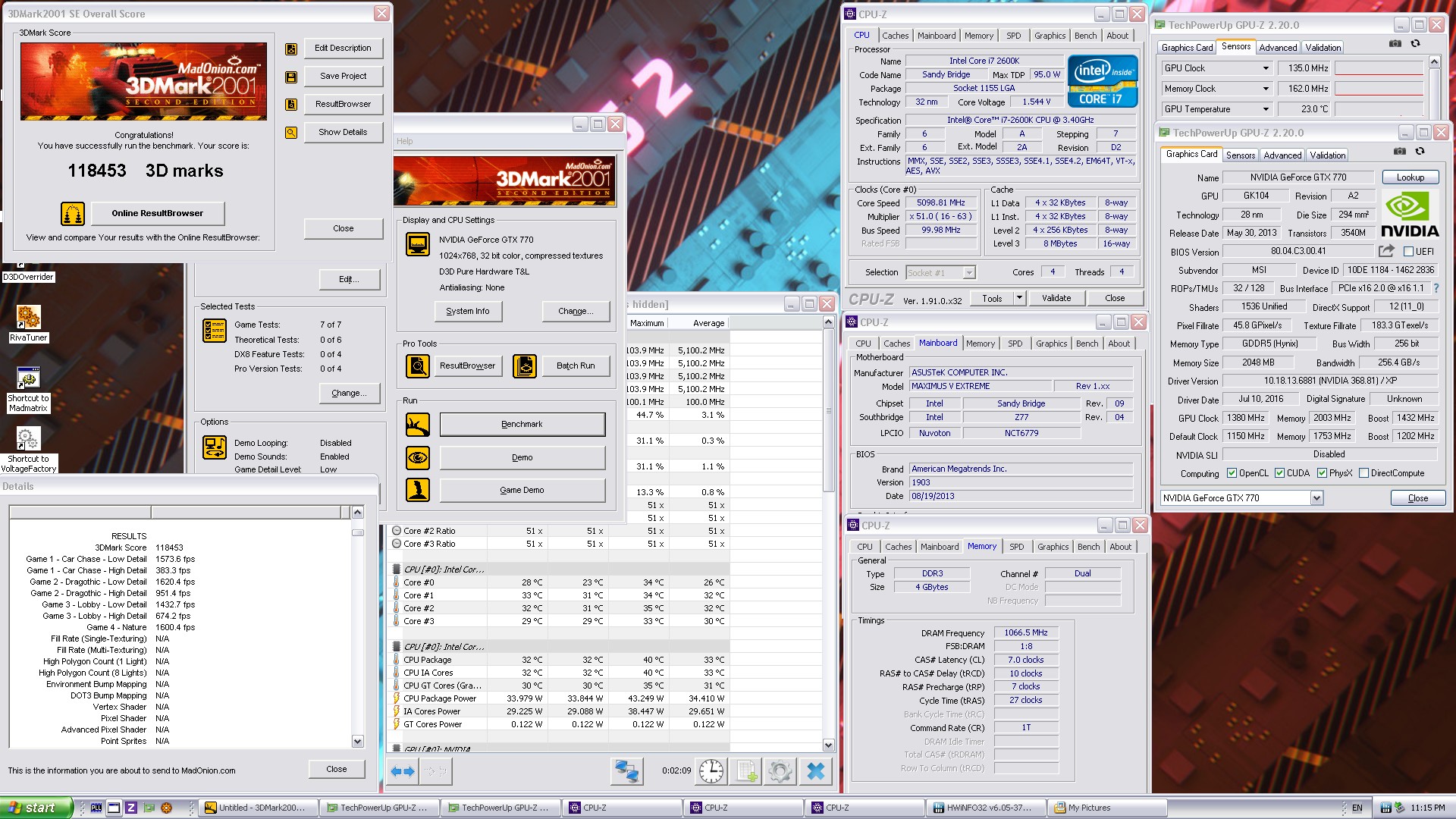Screen dimensions: 1456x819
Task: Click the GPU Clock sensor graph bar
Action: click(1379, 68)
